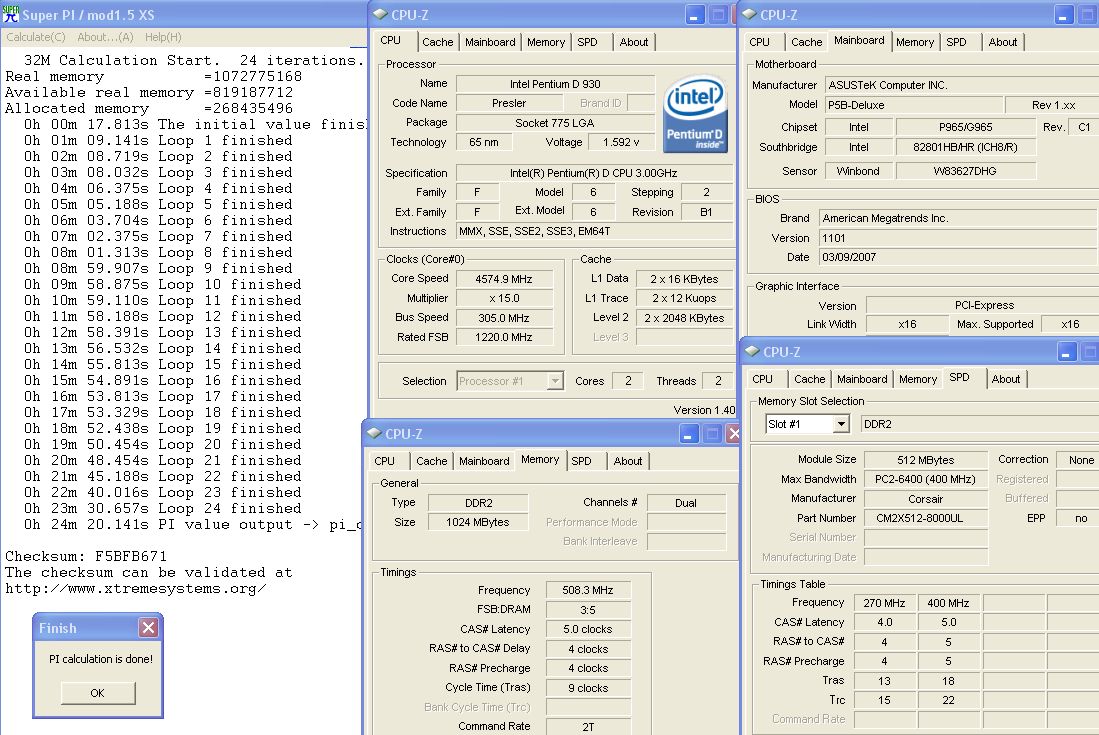This screenshot has width=1099, height=735.
Task: Click the Bus Speed value 305.0 MHz
Action: (504, 317)
